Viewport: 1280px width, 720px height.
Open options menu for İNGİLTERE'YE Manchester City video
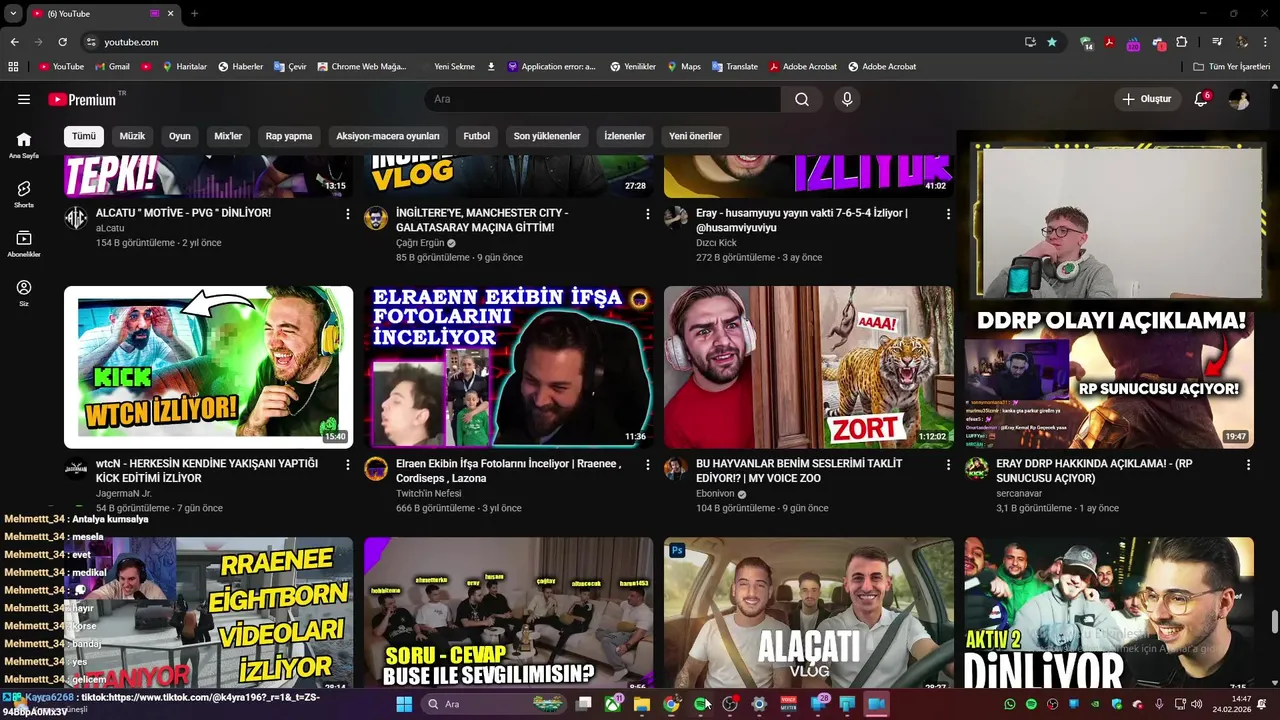tap(648, 214)
